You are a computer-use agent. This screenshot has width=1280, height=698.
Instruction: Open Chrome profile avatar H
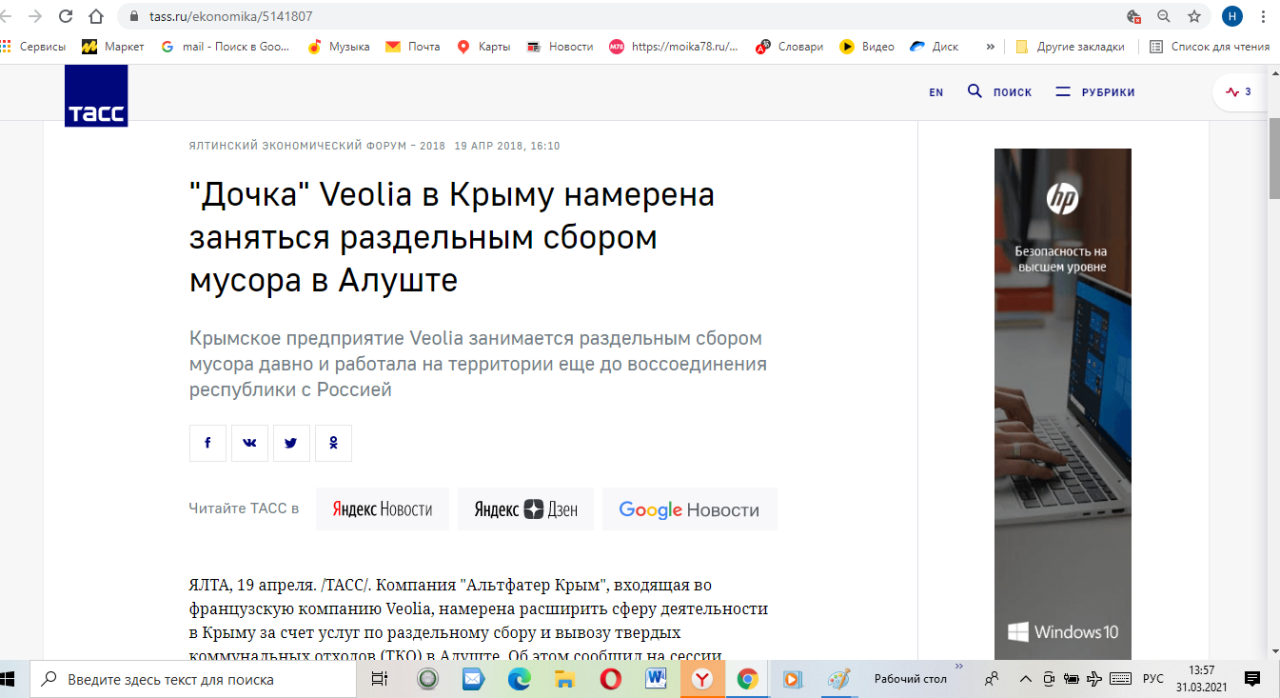click(1232, 17)
